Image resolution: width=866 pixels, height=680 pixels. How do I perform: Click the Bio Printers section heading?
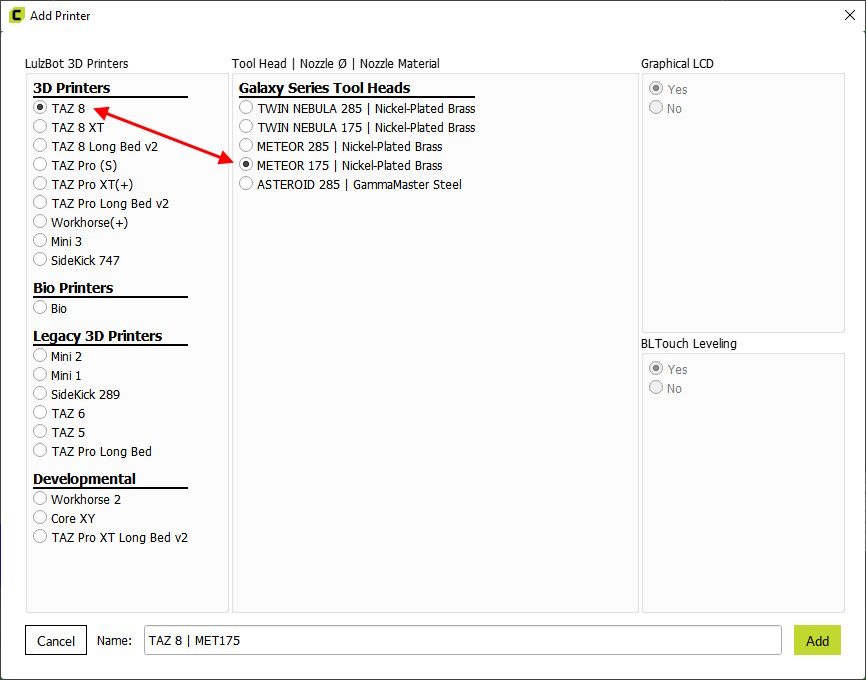point(73,288)
